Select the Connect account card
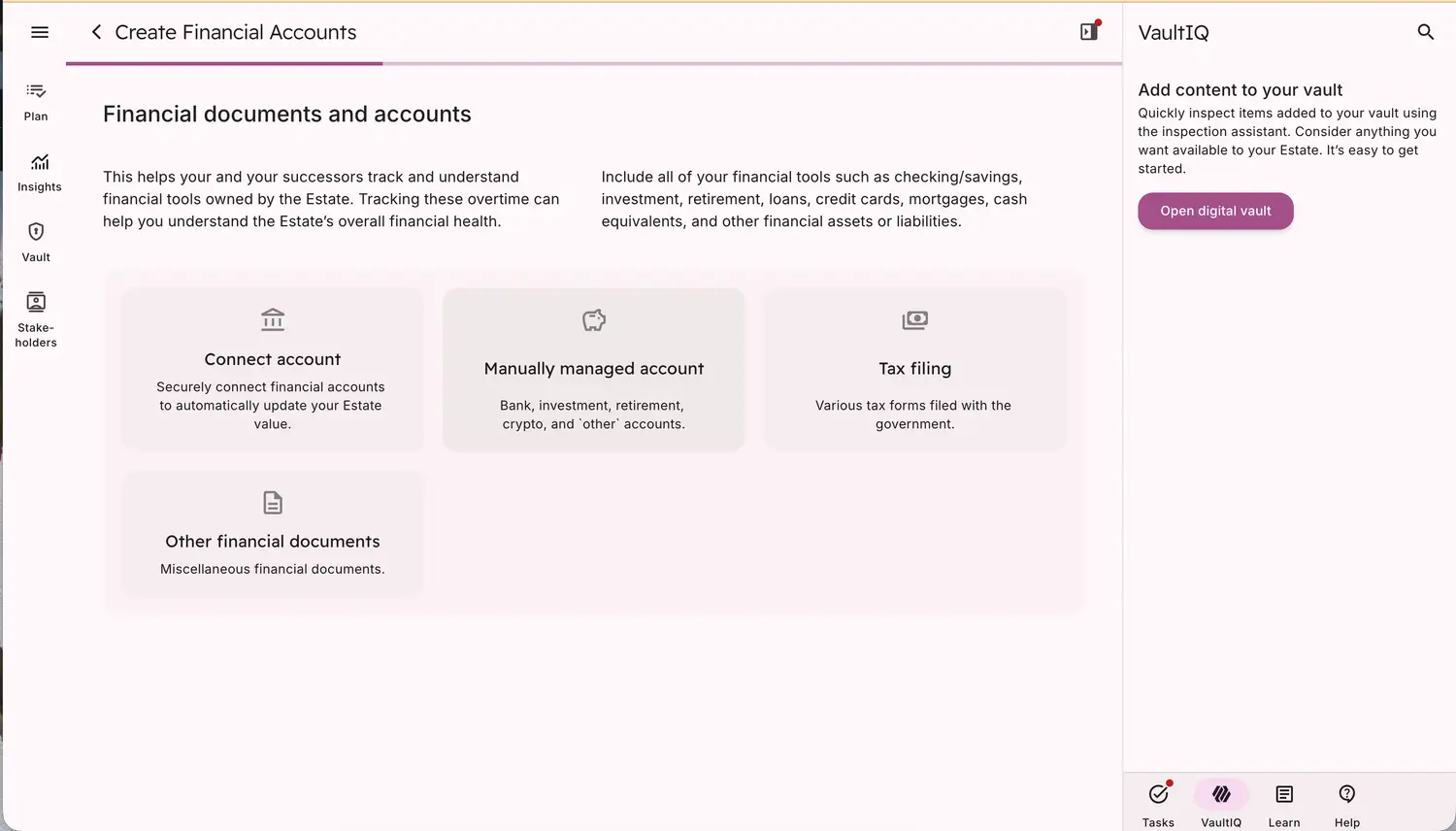This screenshot has width=1456, height=831. pos(273,370)
